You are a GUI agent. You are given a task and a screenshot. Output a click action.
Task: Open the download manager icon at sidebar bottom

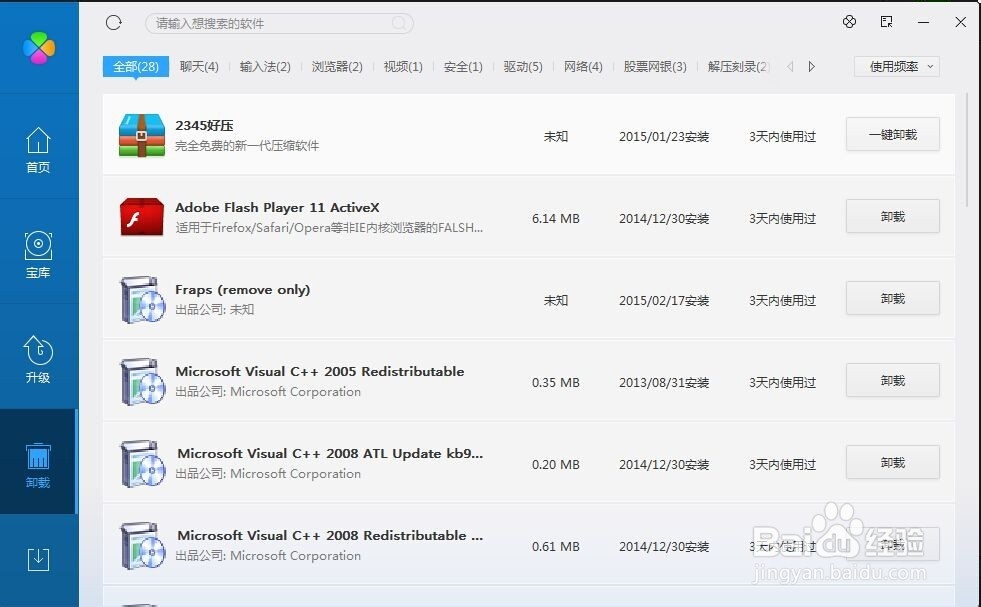tap(38, 559)
